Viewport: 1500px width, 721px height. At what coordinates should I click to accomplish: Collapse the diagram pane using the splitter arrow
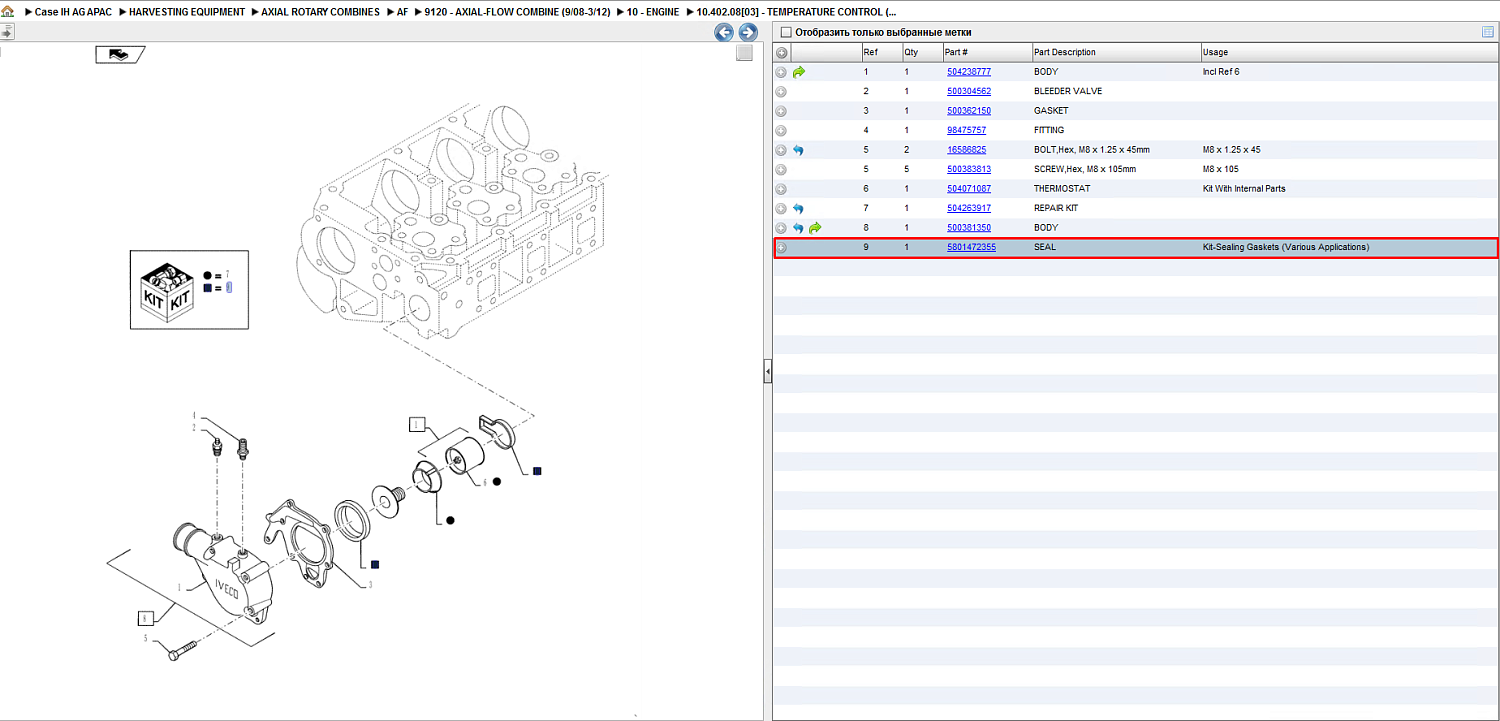click(x=767, y=372)
